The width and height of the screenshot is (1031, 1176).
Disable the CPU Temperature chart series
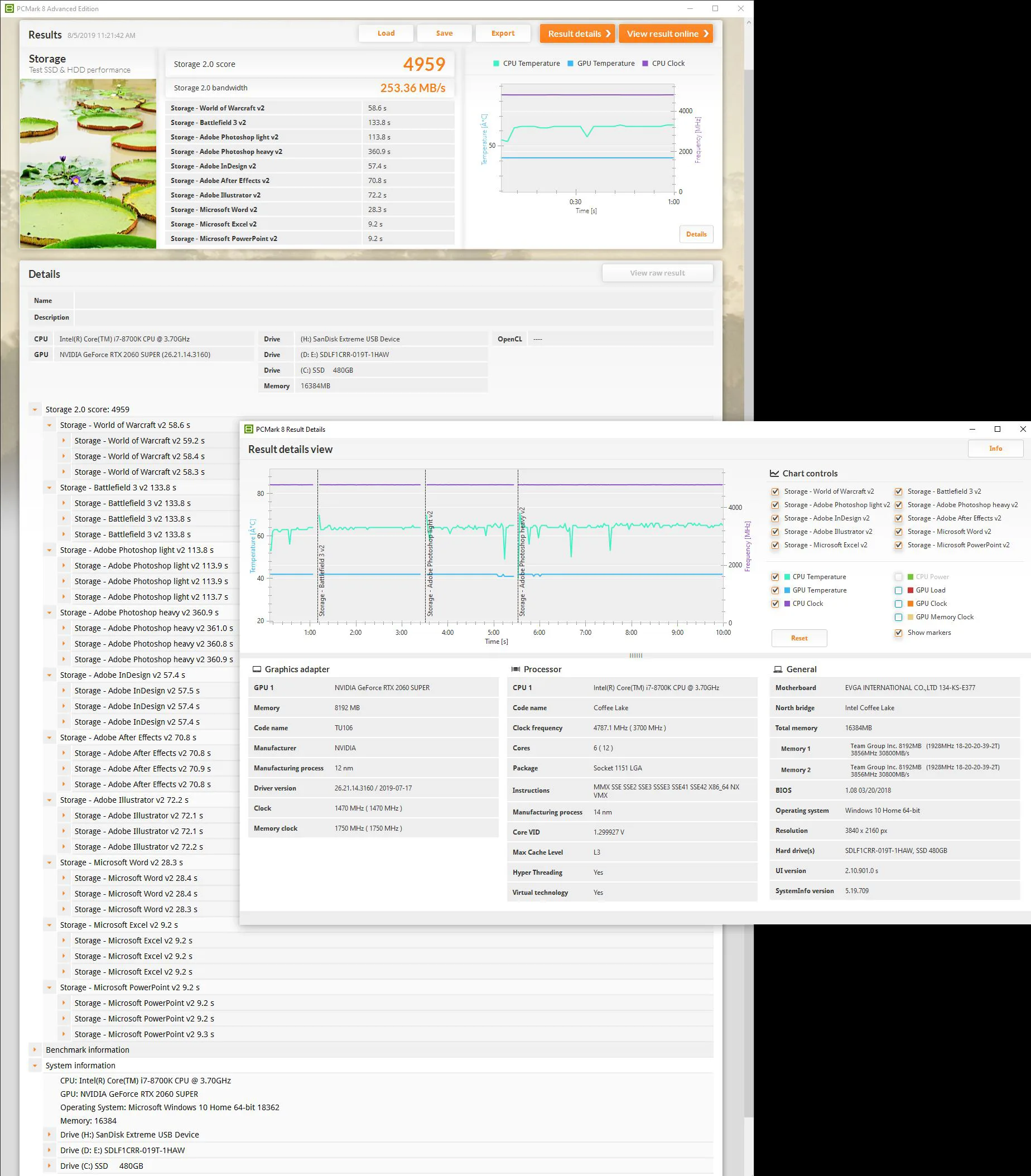[775, 576]
